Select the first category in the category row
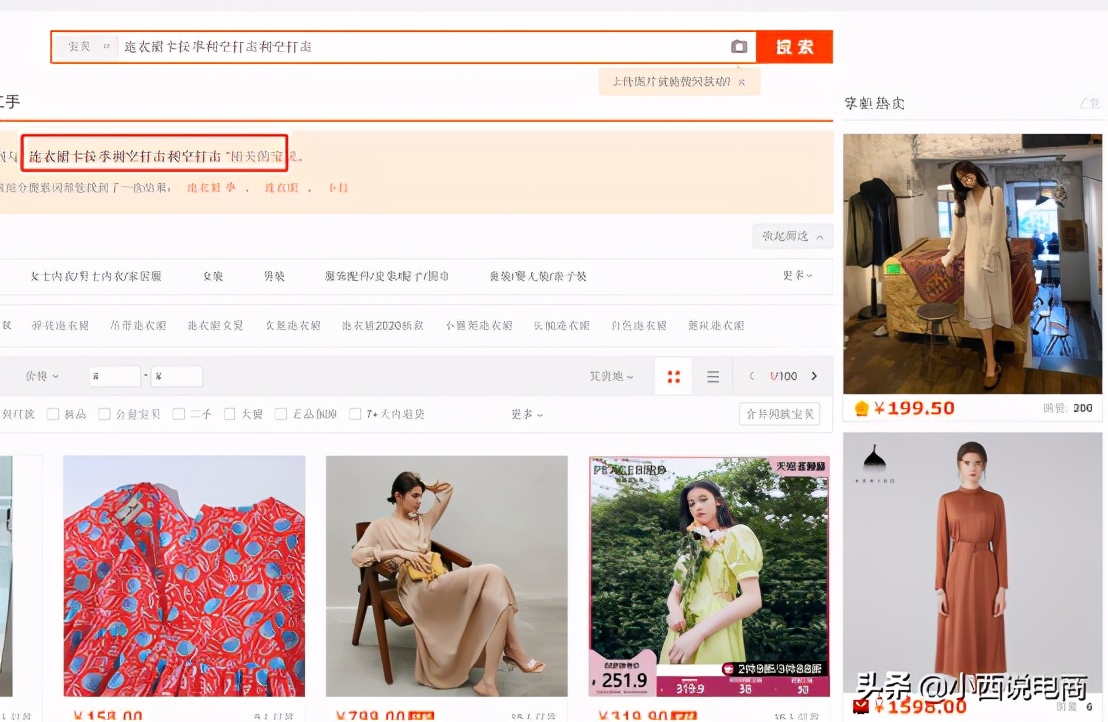The height and width of the screenshot is (722, 1108). pos(96,276)
